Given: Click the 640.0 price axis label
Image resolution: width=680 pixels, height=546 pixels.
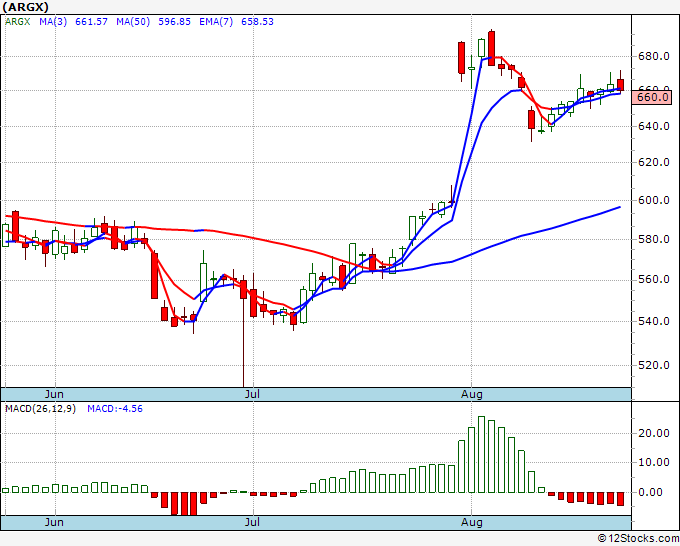Looking at the screenshot, I should tap(654, 127).
